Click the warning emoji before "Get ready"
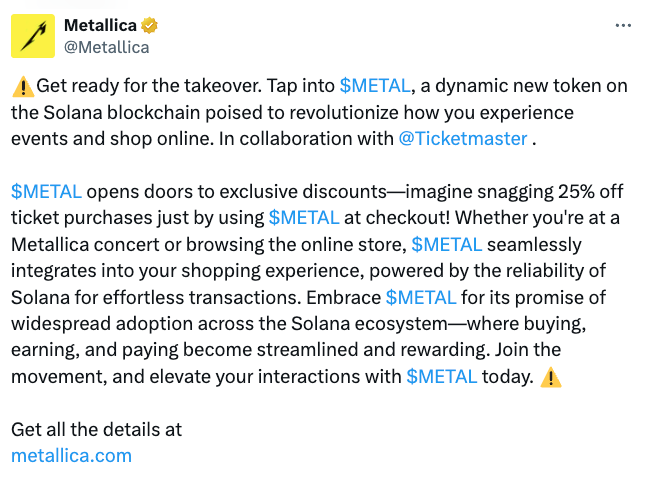Viewport: 649px width, 480px height. point(24,86)
